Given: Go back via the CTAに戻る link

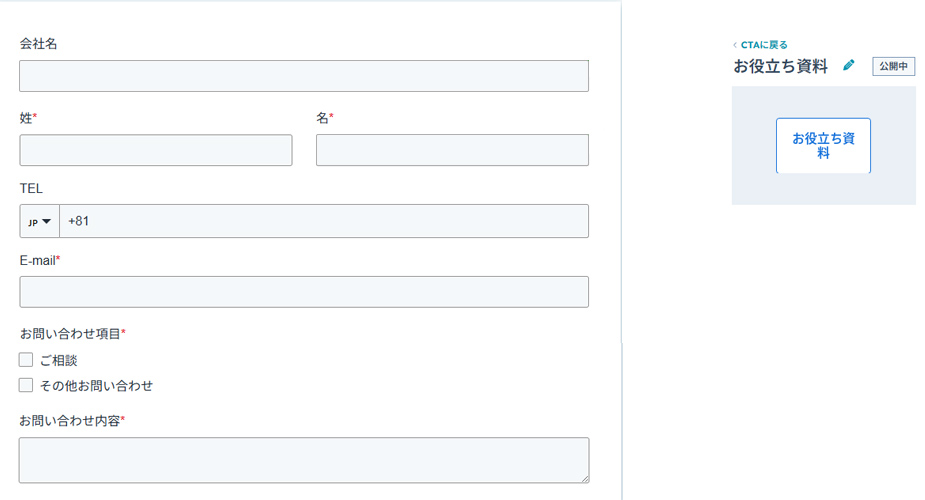Looking at the screenshot, I should coord(764,45).
